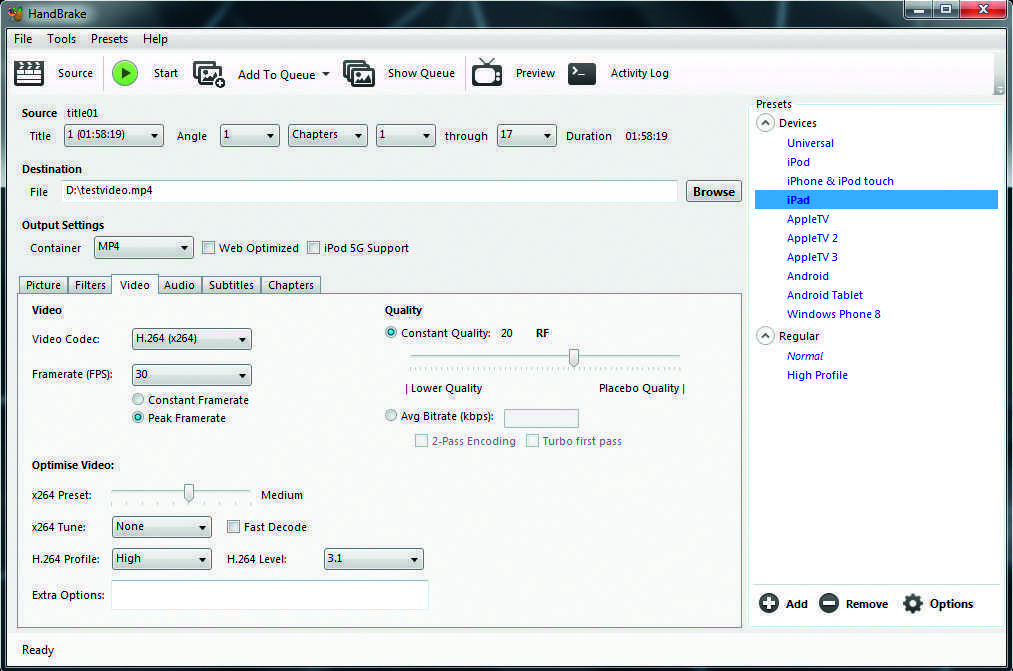
Task: Click the Remove preset minus icon
Action: (x=828, y=603)
